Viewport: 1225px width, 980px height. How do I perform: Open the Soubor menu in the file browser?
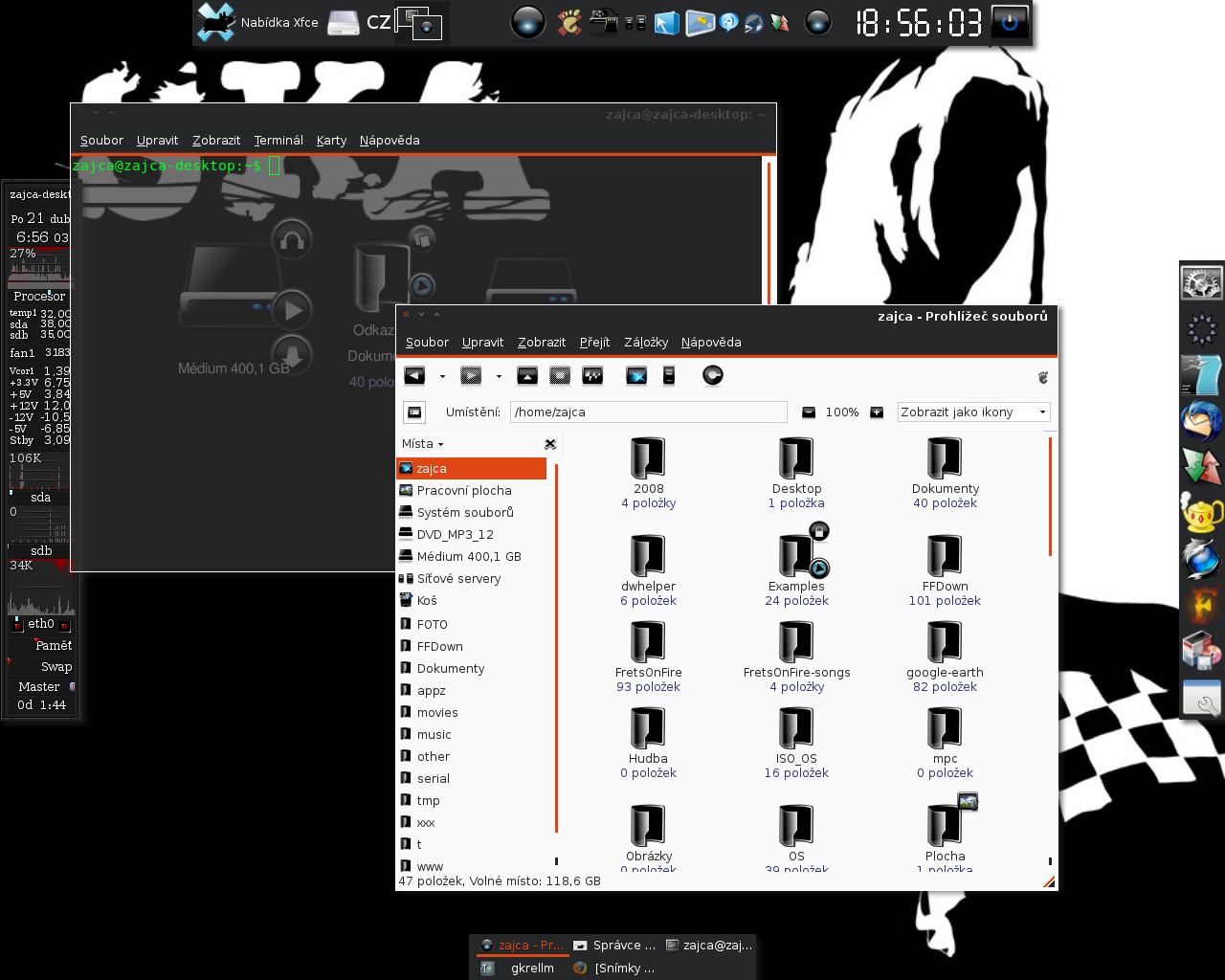coord(427,343)
